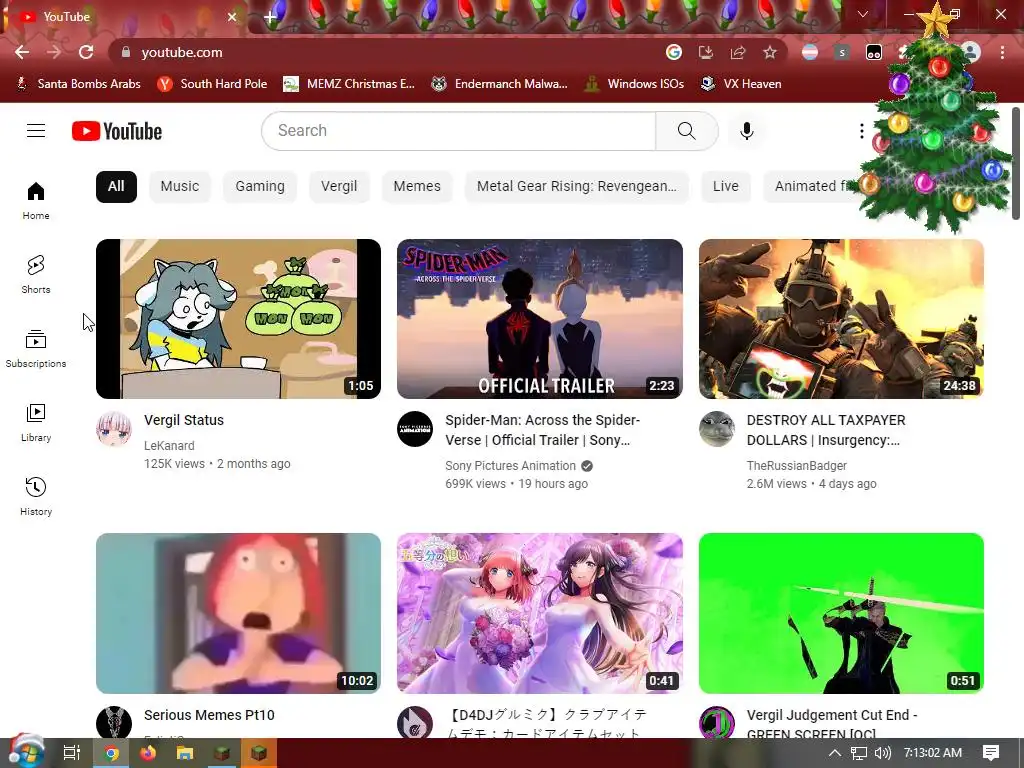Open the YouTube guide hamburger menu
The width and height of the screenshot is (1024, 768).
tap(36, 131)
